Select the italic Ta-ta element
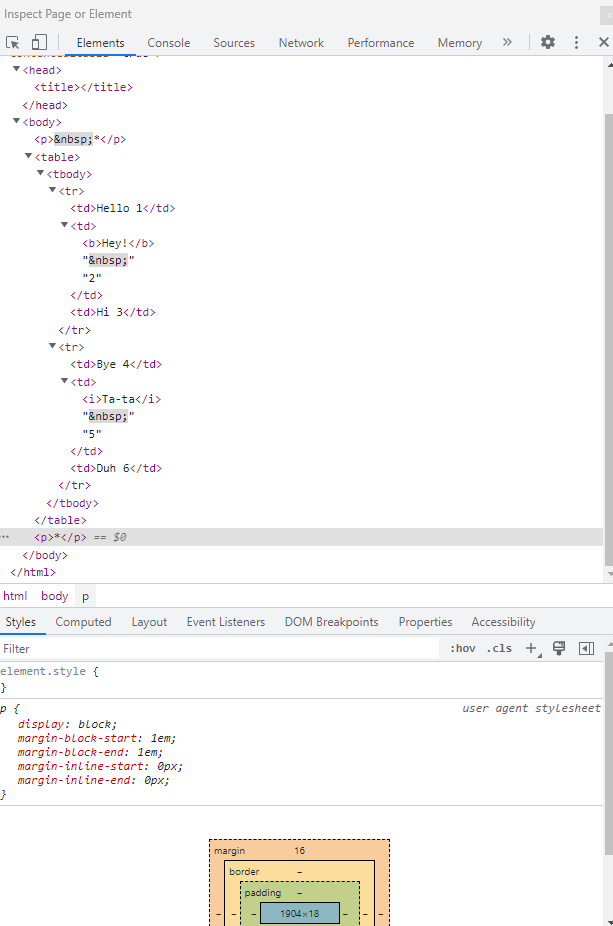 (122, 399)
